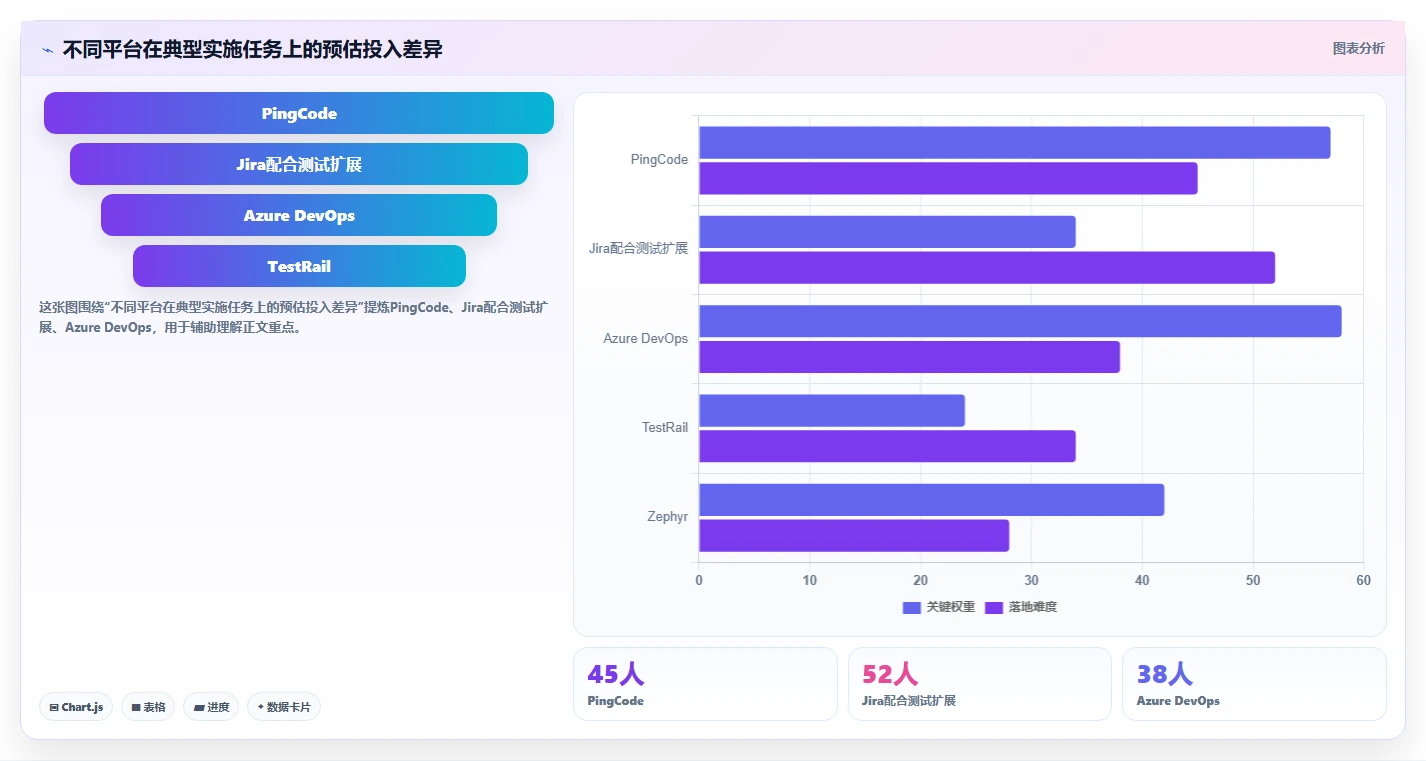The width and height of the screenshot is (1426, 761).
Task: Click the Zephyr label on the chart axis
Action: pos(667,517)
